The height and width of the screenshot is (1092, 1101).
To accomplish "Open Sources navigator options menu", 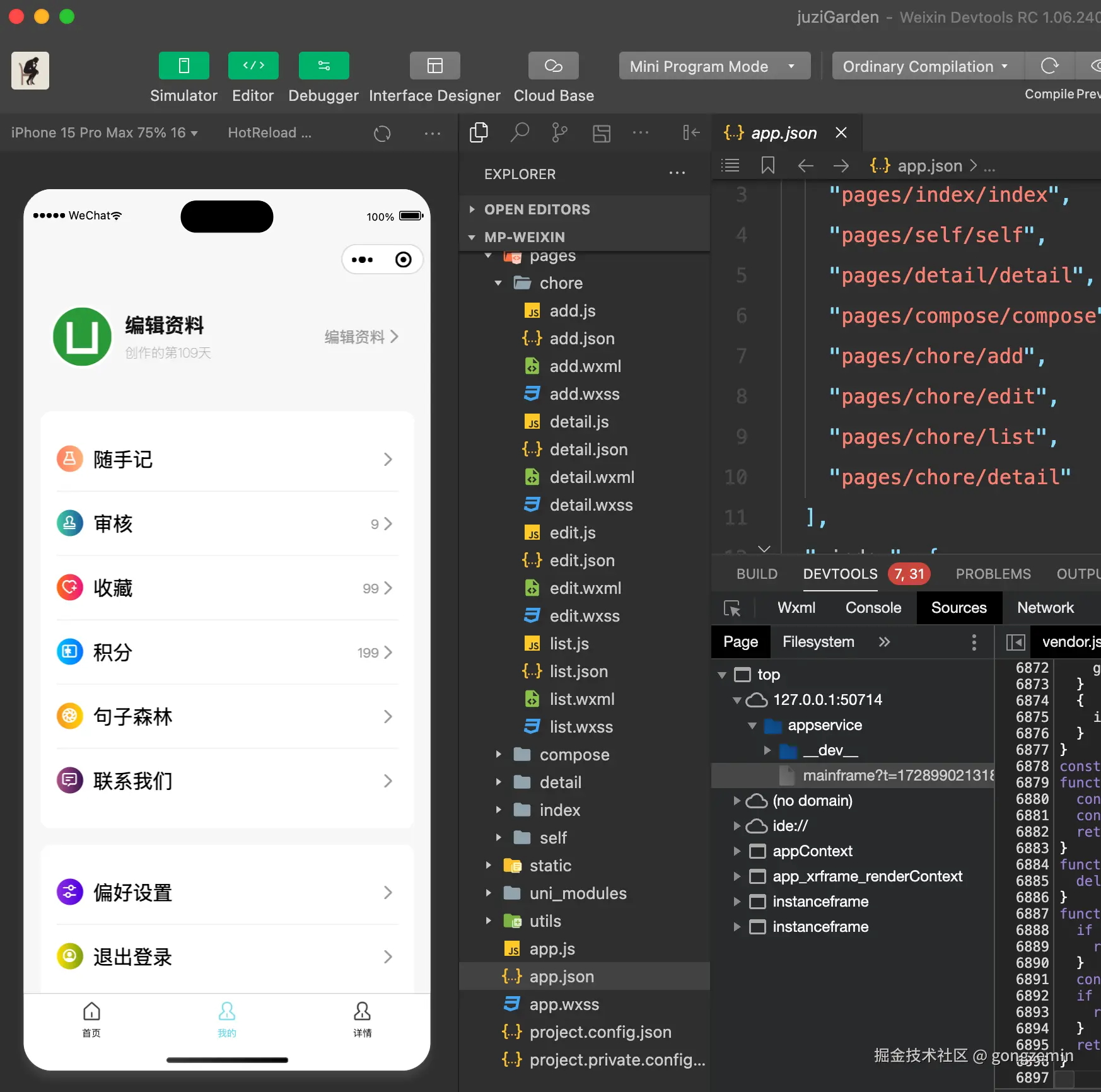I will [x=974, y=642].
